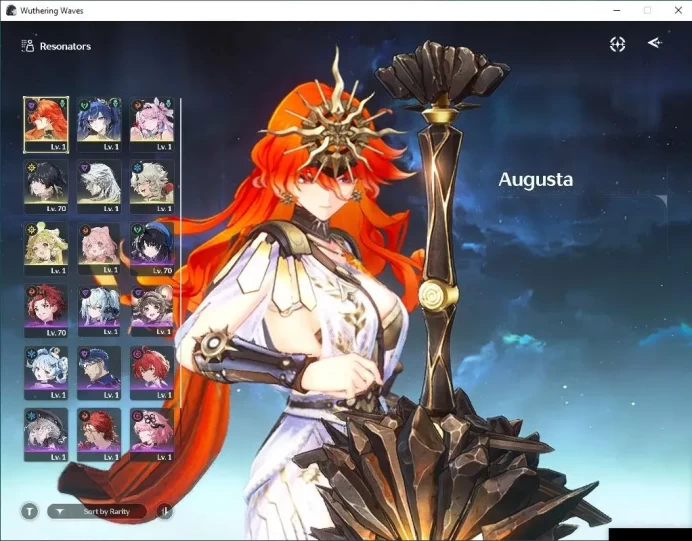Select the short red-haired Havoc resonator portrait
This screenshot has height=541, width=692.
coord(152,373)
